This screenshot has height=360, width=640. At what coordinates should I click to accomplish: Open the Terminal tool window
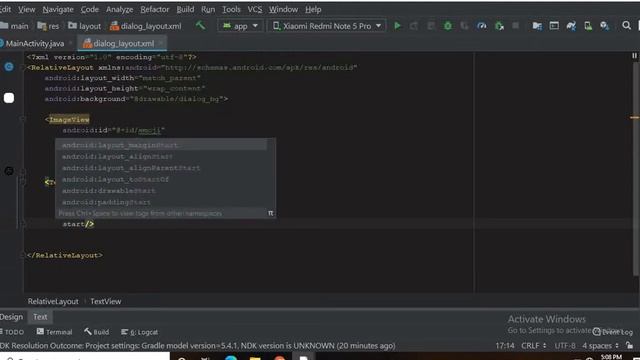click(x=54, y=332)
